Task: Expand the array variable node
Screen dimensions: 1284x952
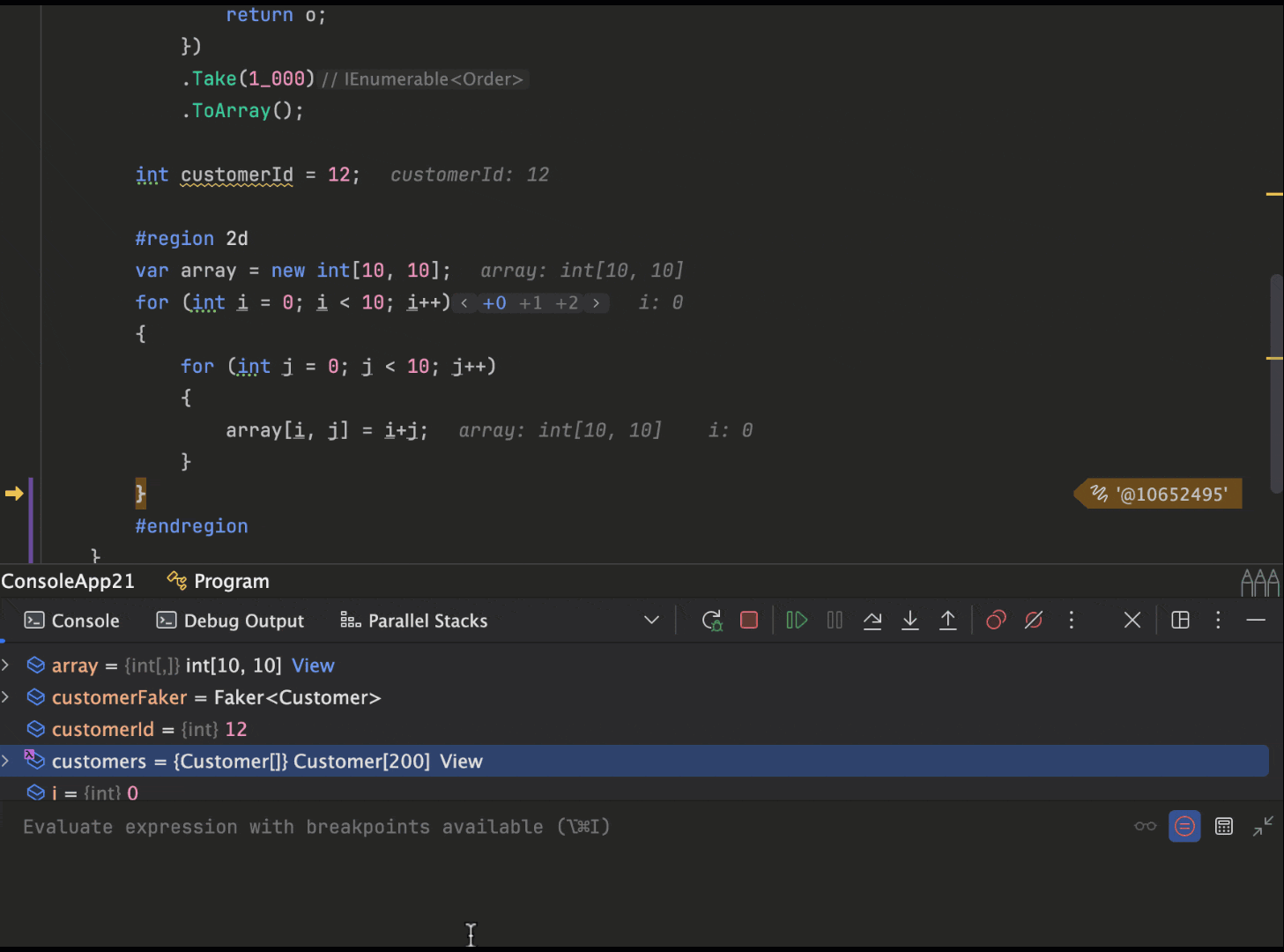Action: 6,666
